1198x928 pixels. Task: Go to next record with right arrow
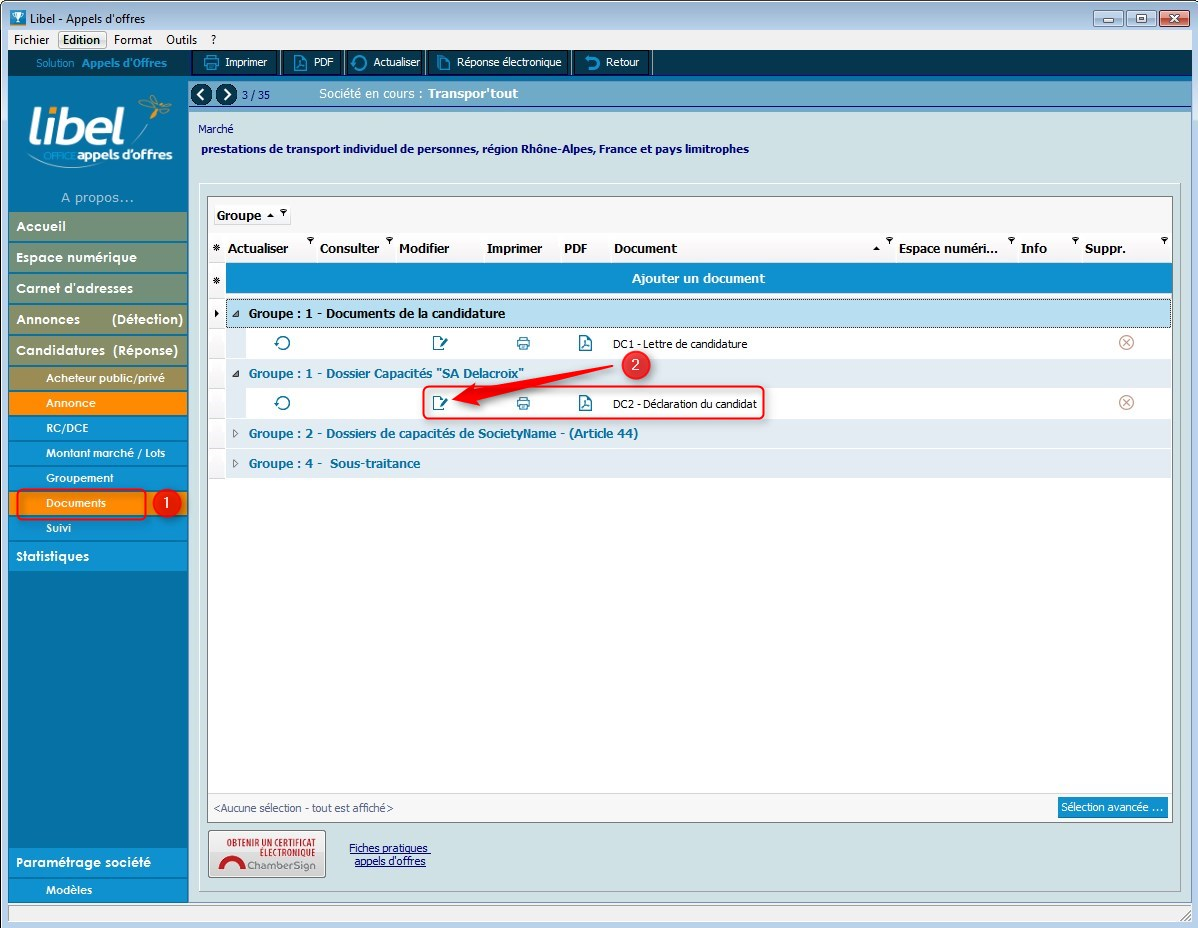point(226,94)
